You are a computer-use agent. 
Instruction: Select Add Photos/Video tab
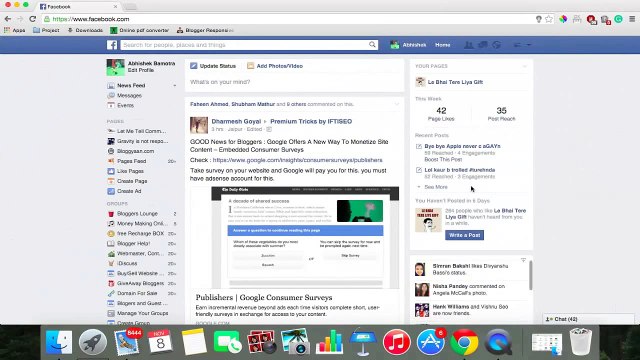tap(275, 66)
